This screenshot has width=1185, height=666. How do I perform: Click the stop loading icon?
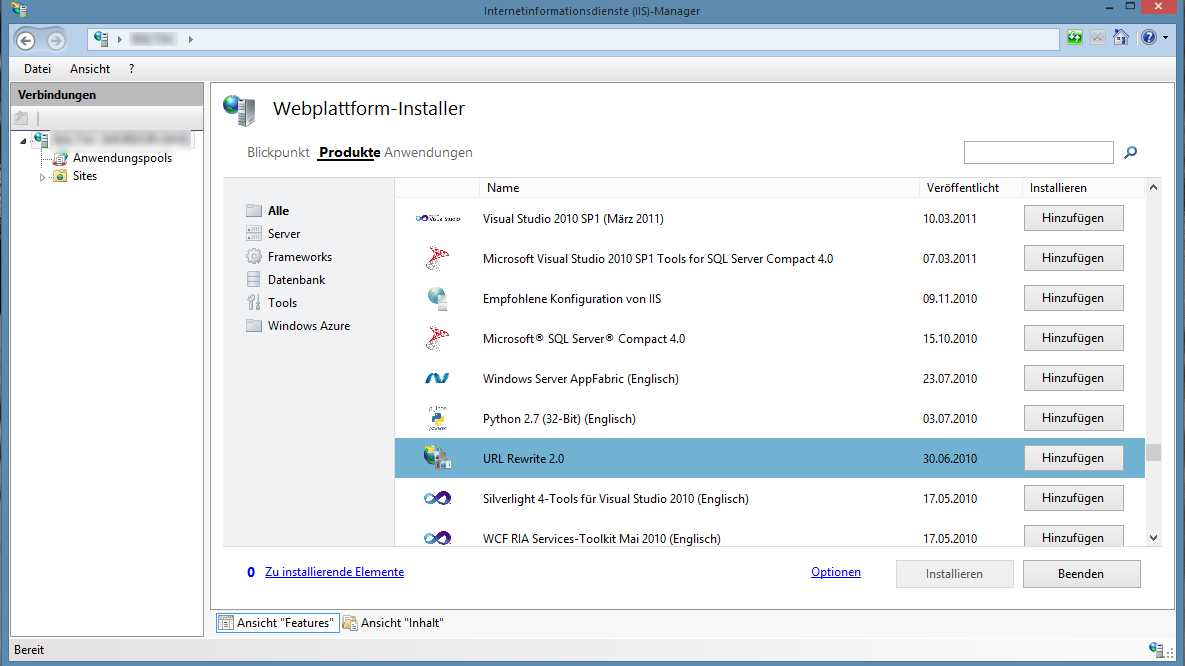(x=1098, y=38)
